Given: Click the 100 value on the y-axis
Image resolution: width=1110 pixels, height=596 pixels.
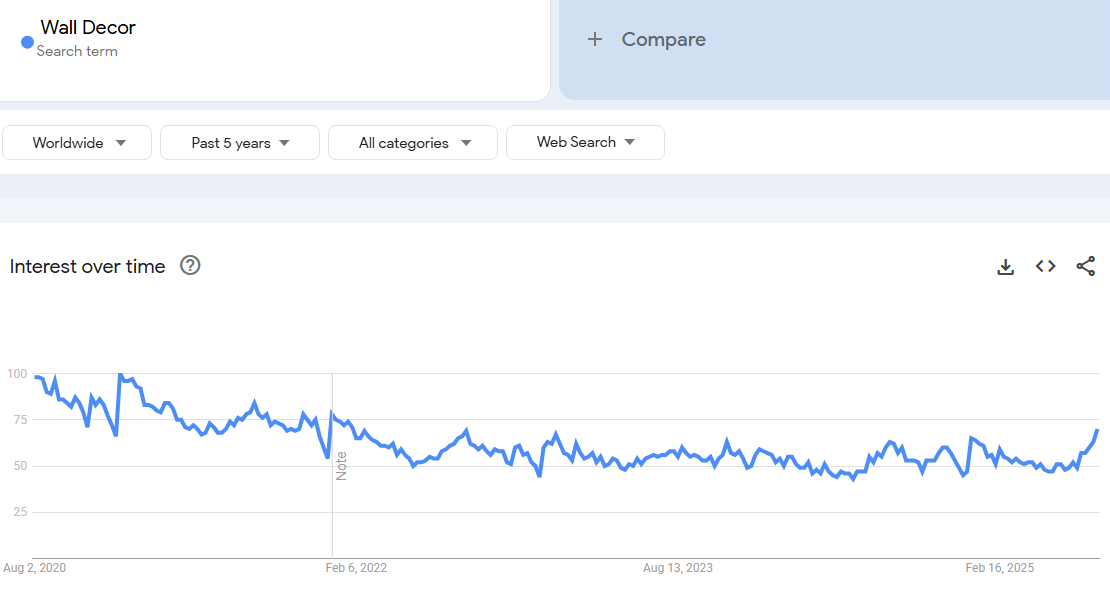Looking at the screenshot, I should [x=17, y=374].
